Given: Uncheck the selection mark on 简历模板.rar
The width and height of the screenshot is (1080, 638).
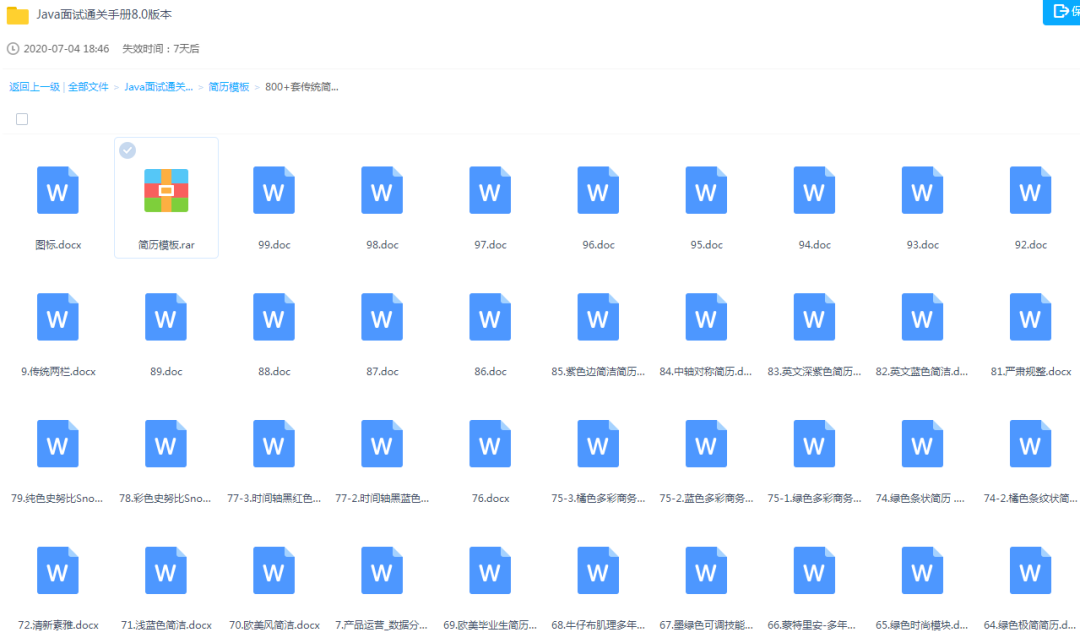Looking at the screenshot, I should (127, 150).
